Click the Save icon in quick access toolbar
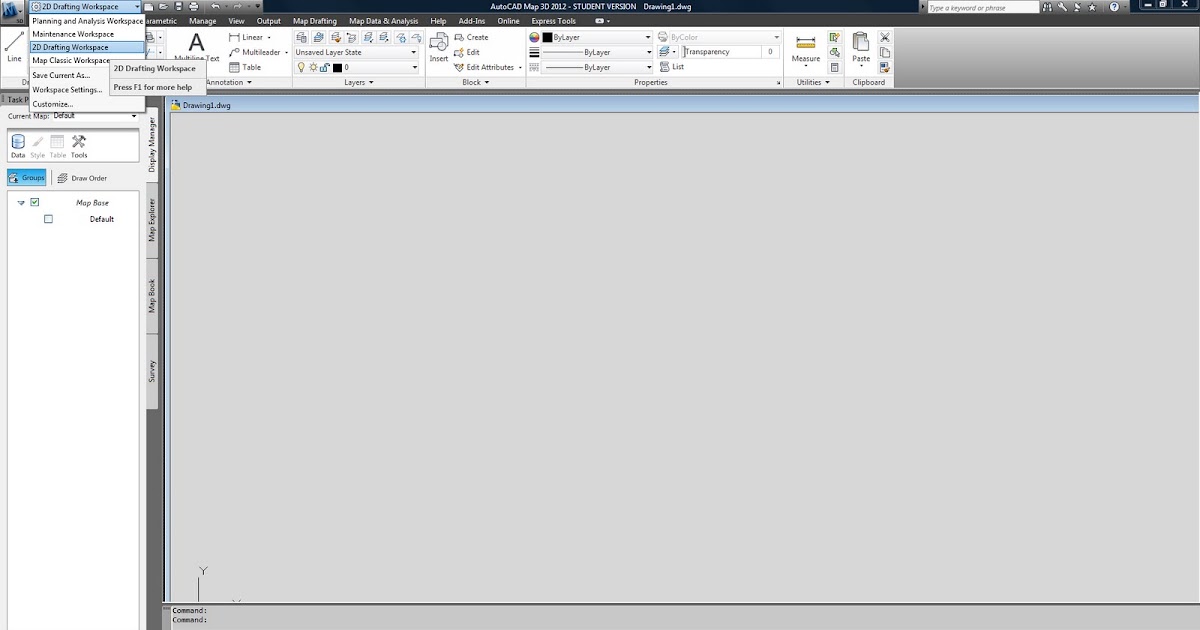Screen dimensions: 1200x630 pos(178,7)
